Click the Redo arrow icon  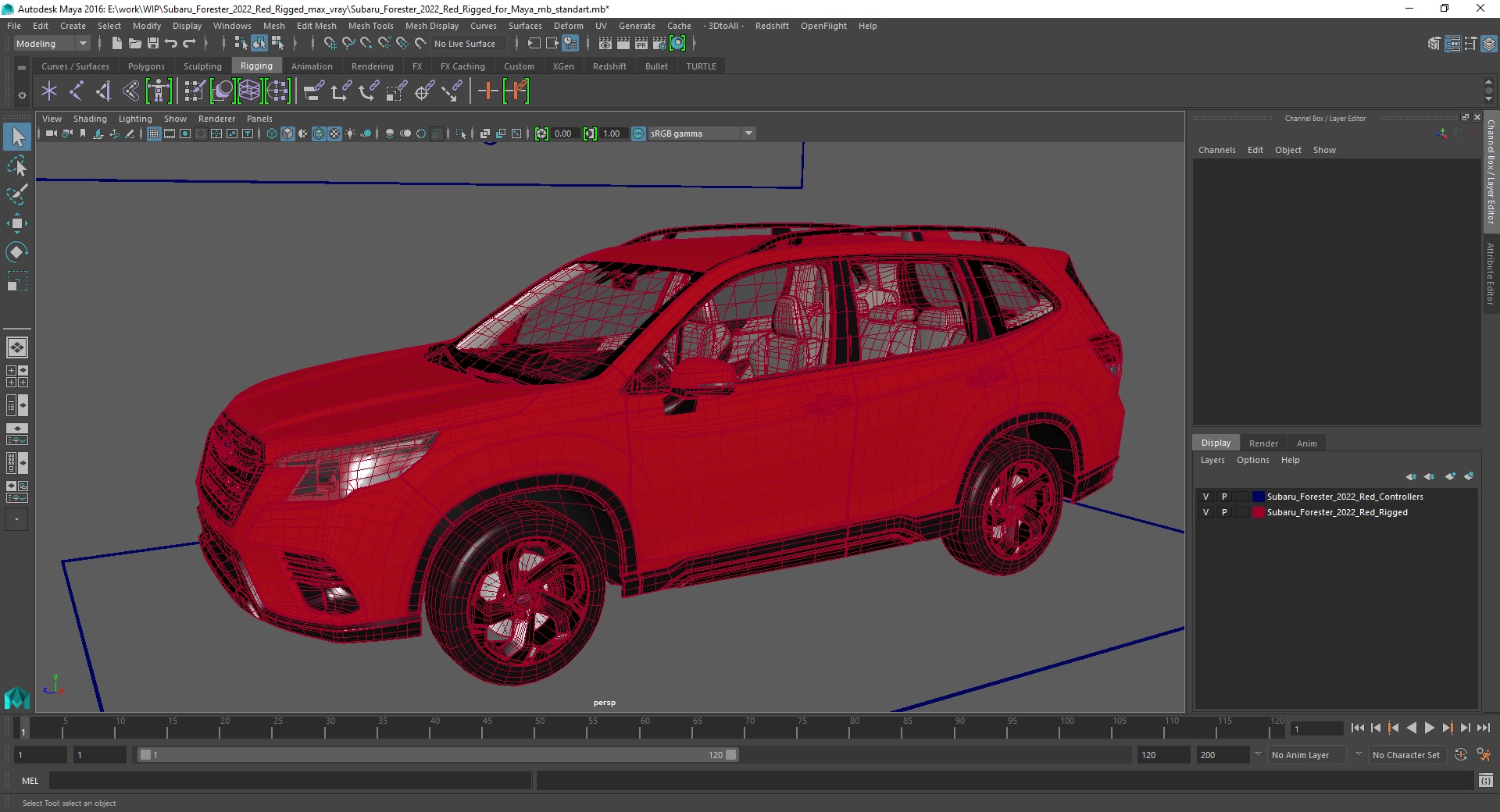[189, 44]
